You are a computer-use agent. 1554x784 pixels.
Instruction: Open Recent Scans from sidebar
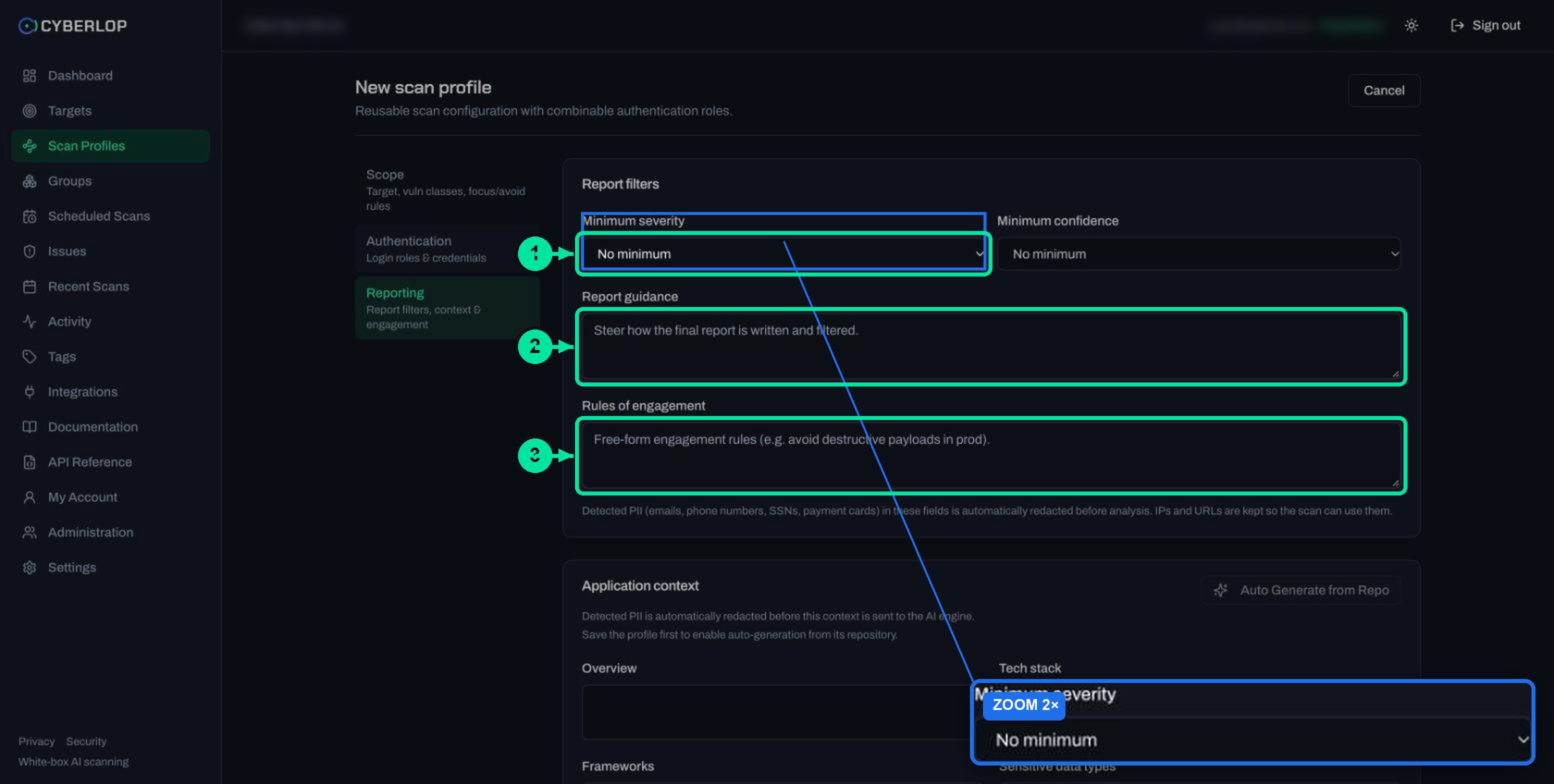pos(110,286)
